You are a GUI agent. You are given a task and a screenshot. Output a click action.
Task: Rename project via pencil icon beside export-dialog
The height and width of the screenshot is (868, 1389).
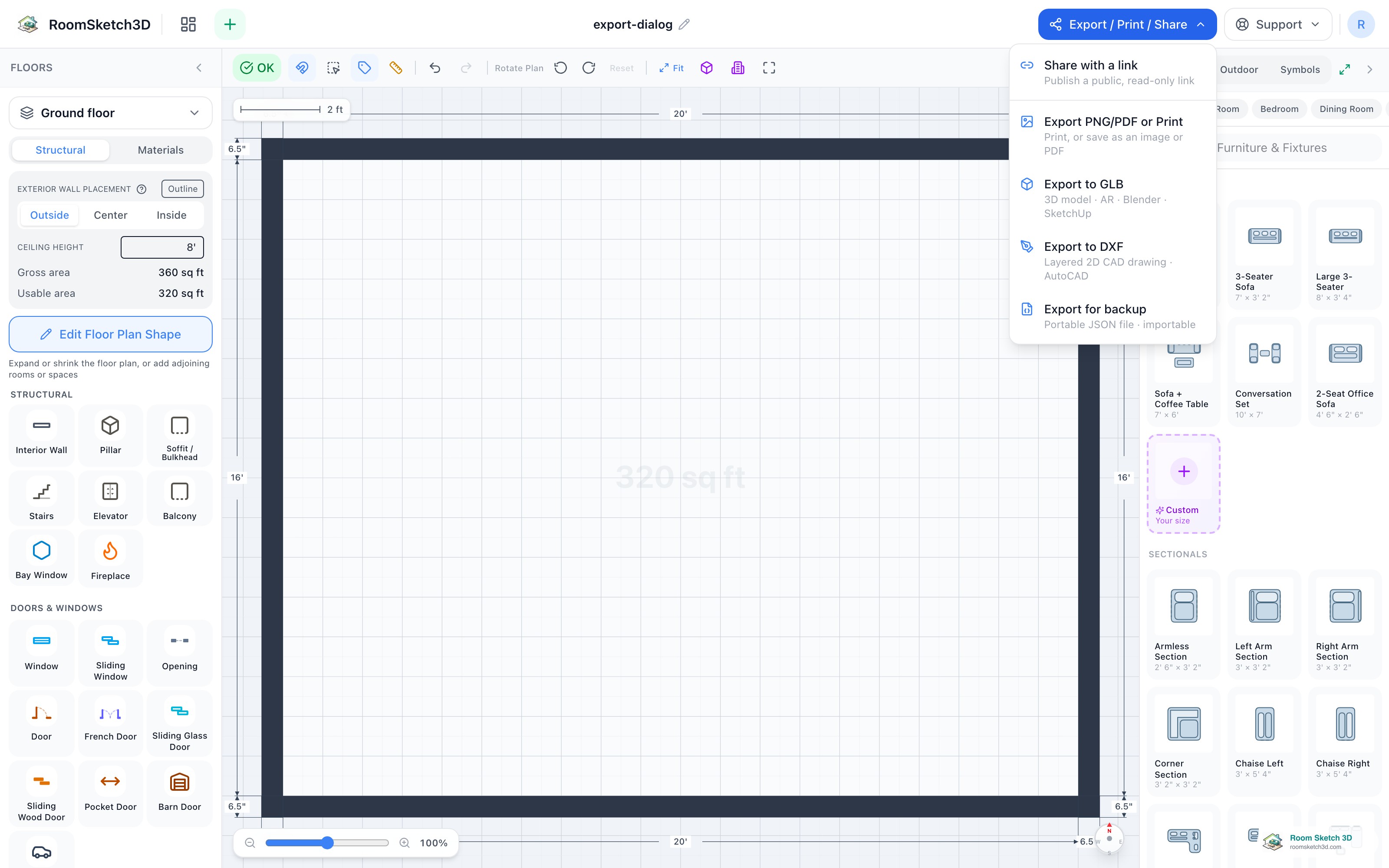(x=684, y=24)
